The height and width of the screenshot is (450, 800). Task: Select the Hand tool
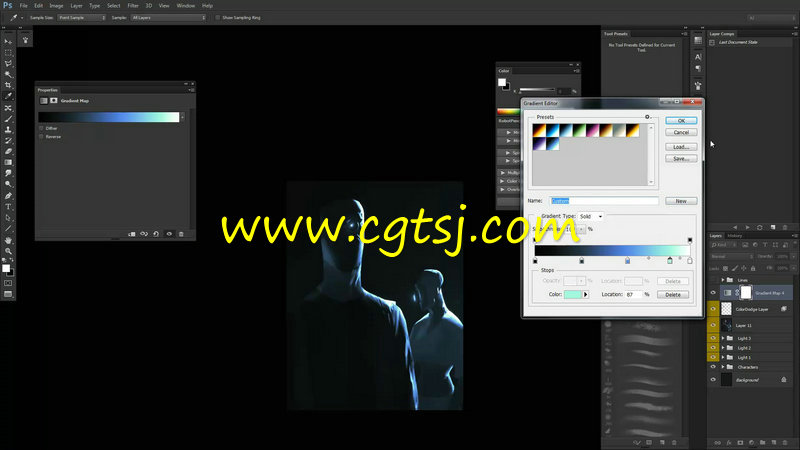8,240
